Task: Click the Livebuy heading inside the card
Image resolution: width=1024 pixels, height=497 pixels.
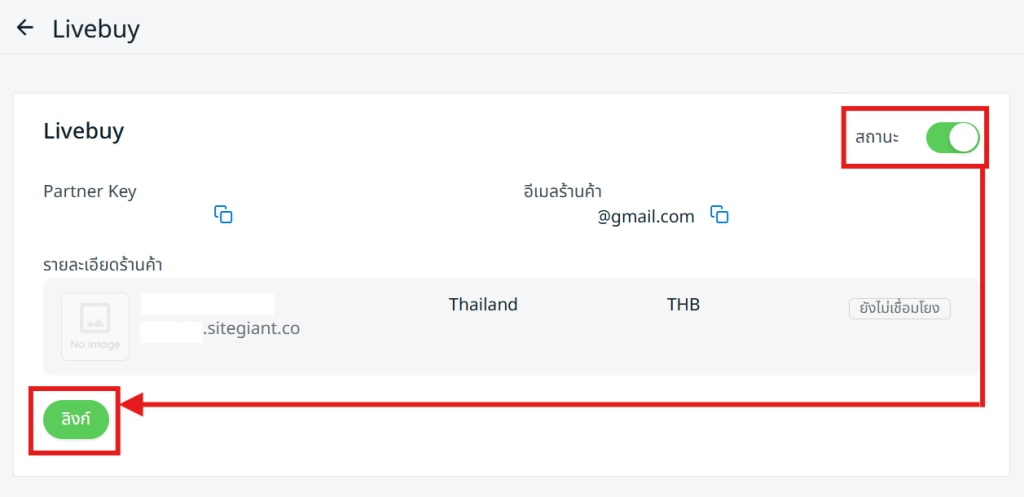Action: point(83,131)
